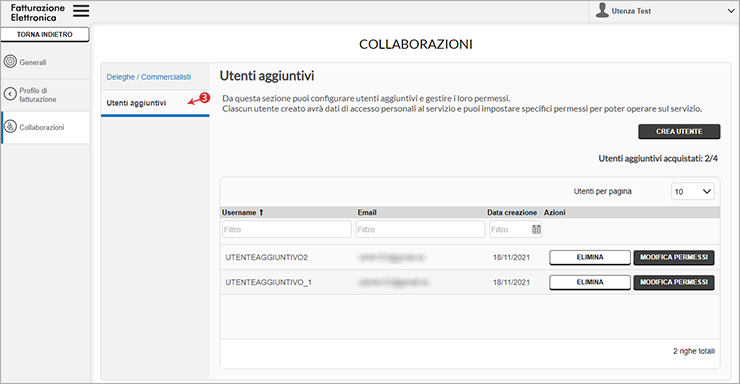Focus the Username filter field
Screen dimensions: 740x384
(x=286, y=230)
